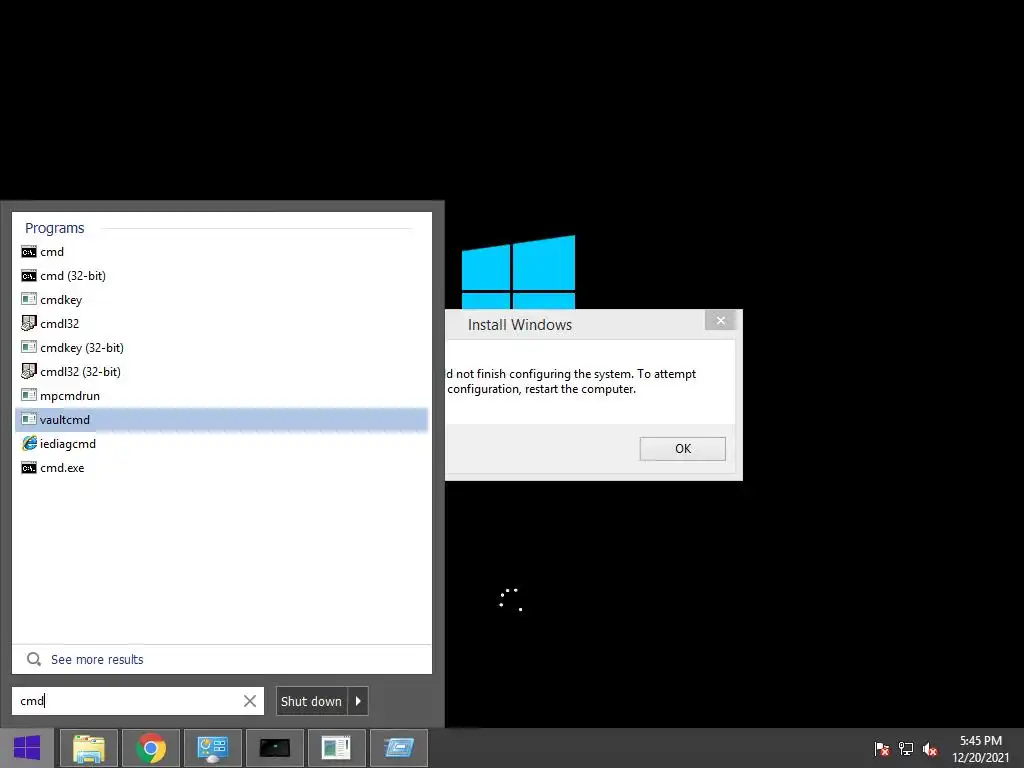The width and height of the screenshot is (1024, 768).
Task: Open Control Panel taskbar icon
Action: pos(213,748)
